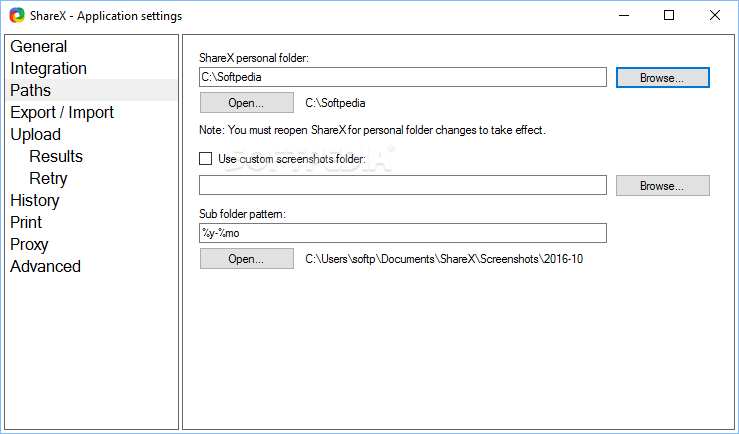Viewport: 739px width, 434px height.
Task: Close the Application settings window
Action: pos(714,16)
